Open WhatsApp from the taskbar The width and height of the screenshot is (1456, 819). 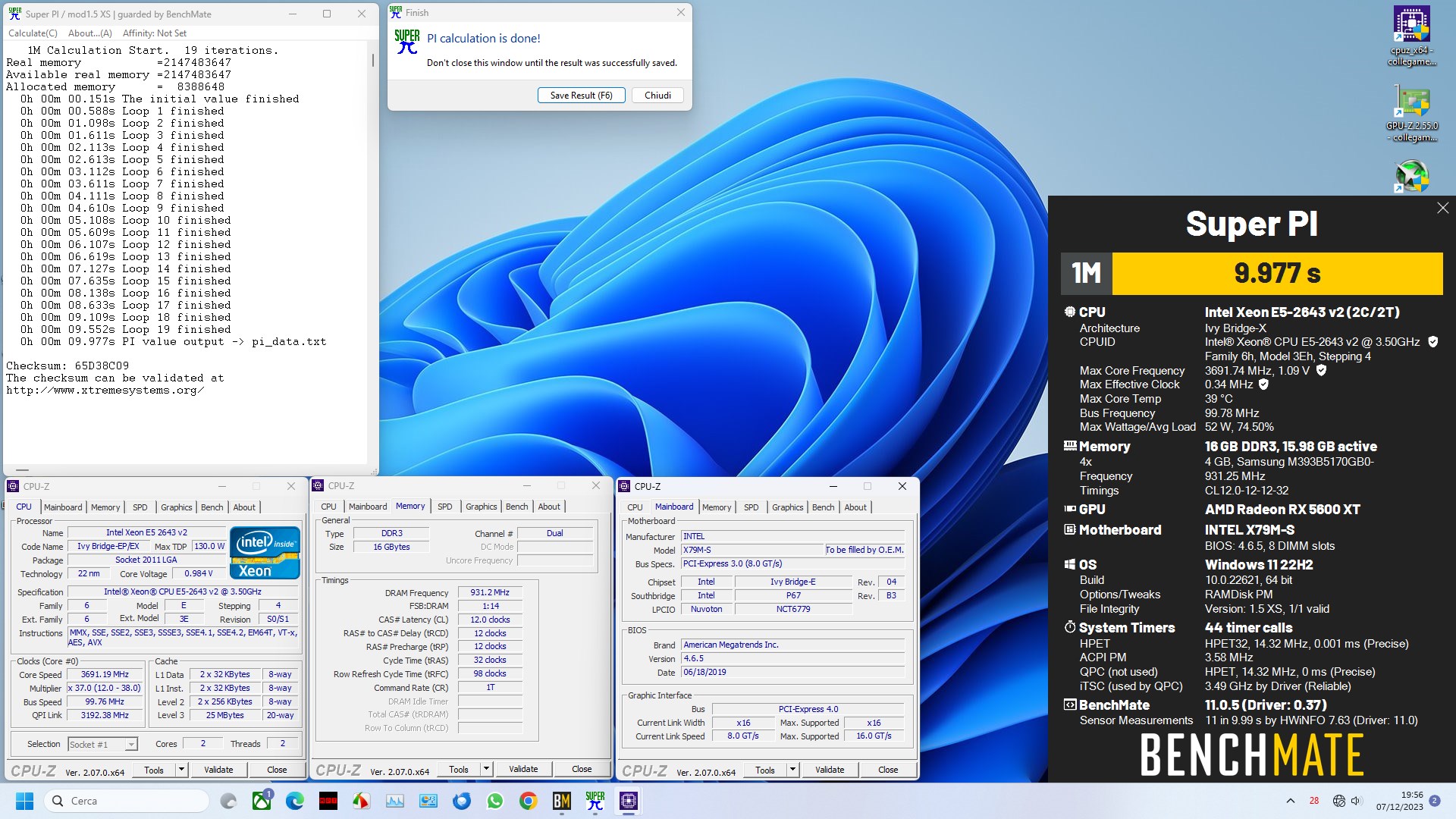(x=495, y=801)
